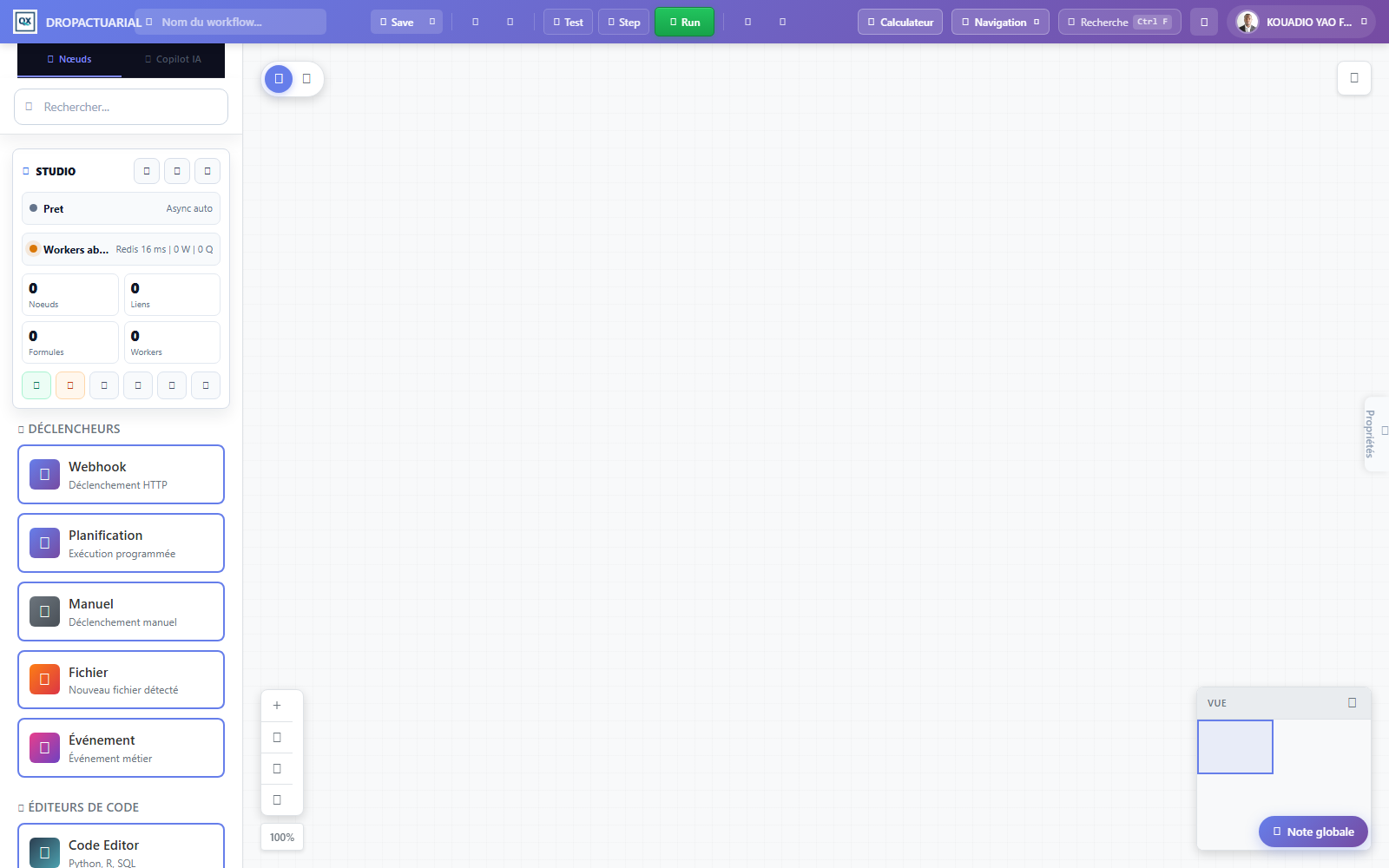This screenshot has width=1389, height=868.
Task: Collapse the VUE minimap panel icon
Action: tap(1352, 703)
